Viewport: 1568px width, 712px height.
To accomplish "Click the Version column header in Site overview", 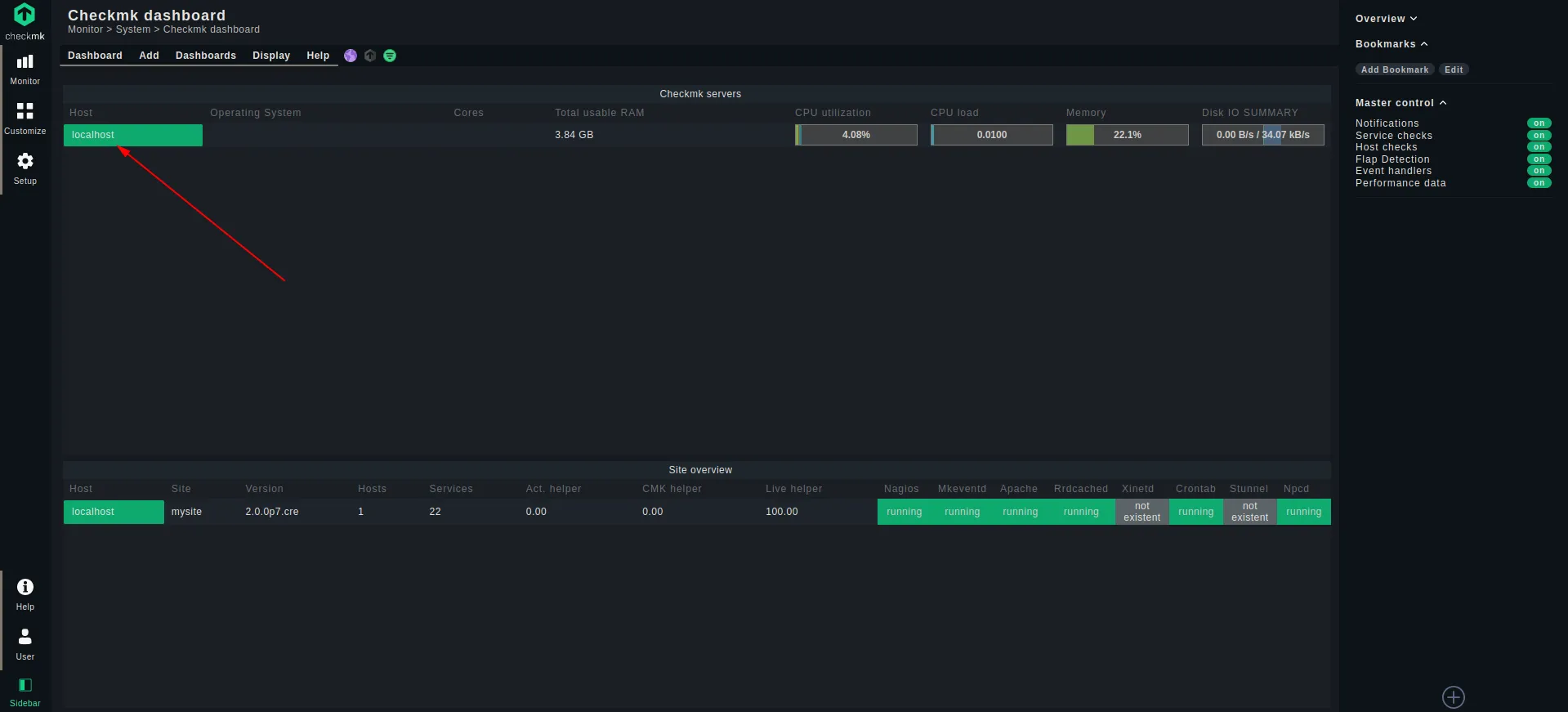I will click(x=265, y=489).
